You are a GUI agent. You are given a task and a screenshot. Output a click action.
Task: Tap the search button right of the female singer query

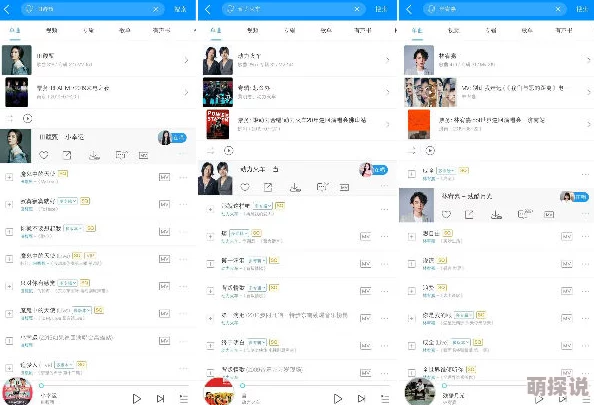180,9
